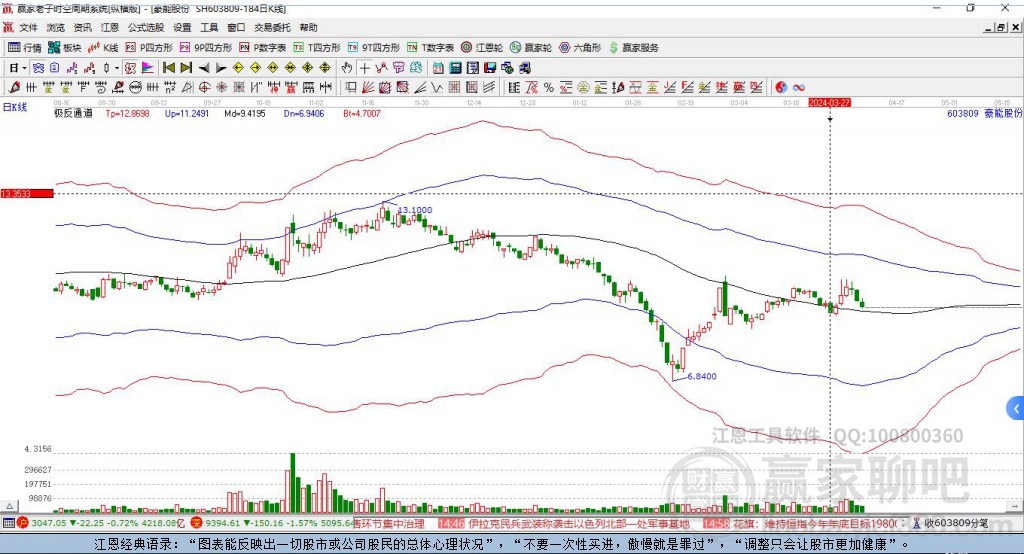Click the 13.1000 high price annotation
Image resolution: width=1024 pixels, height=554 pixels.
(415, 210)
